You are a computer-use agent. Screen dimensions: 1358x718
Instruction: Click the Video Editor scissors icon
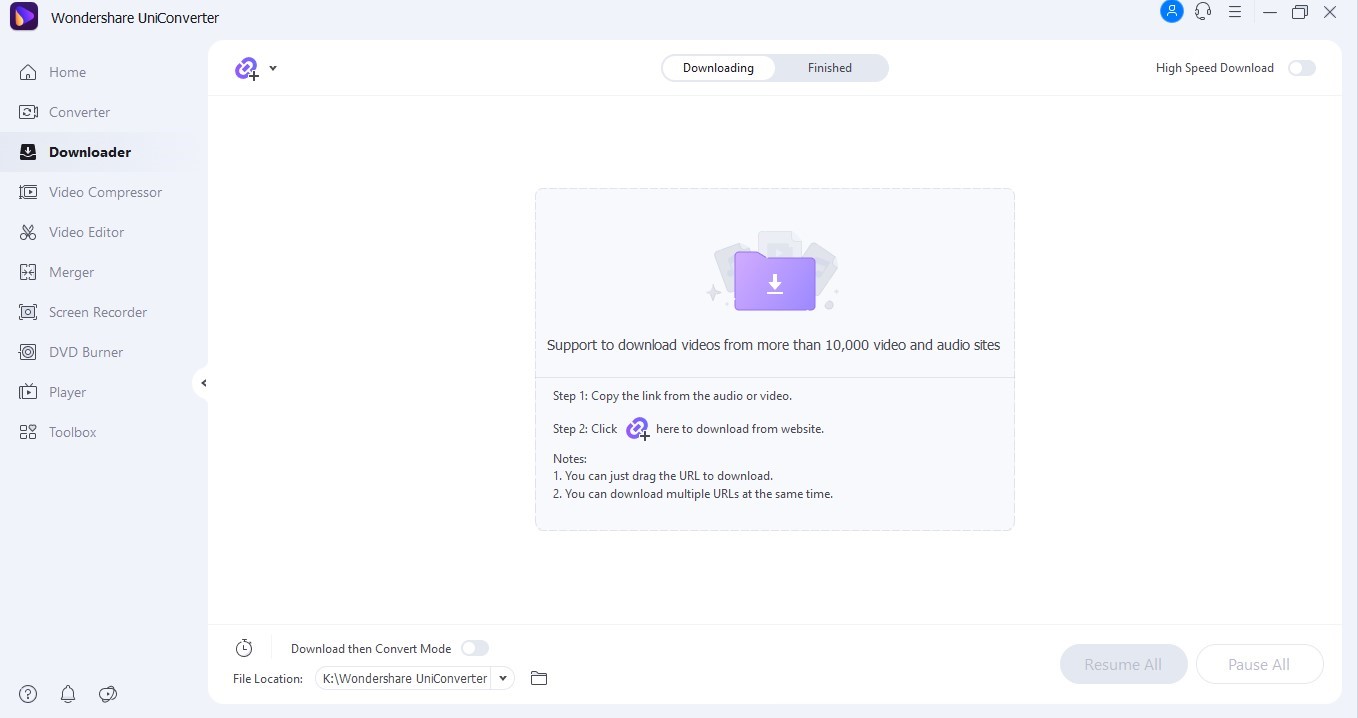click(x=29, y=232)
